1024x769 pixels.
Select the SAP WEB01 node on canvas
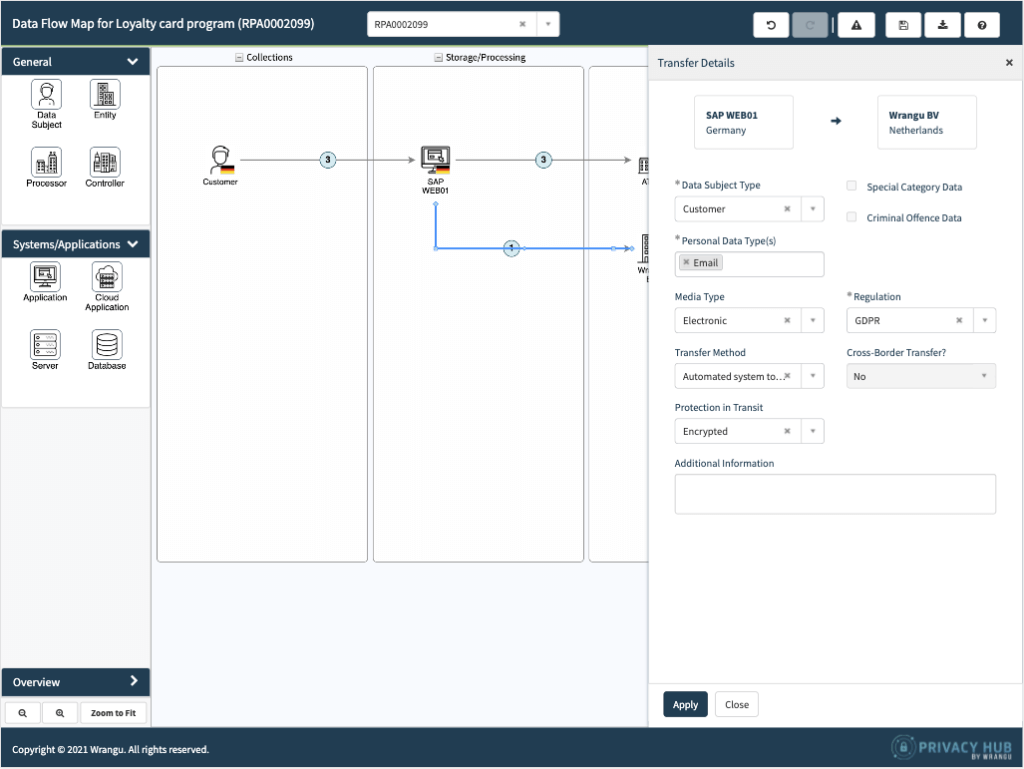pos(436,160)
